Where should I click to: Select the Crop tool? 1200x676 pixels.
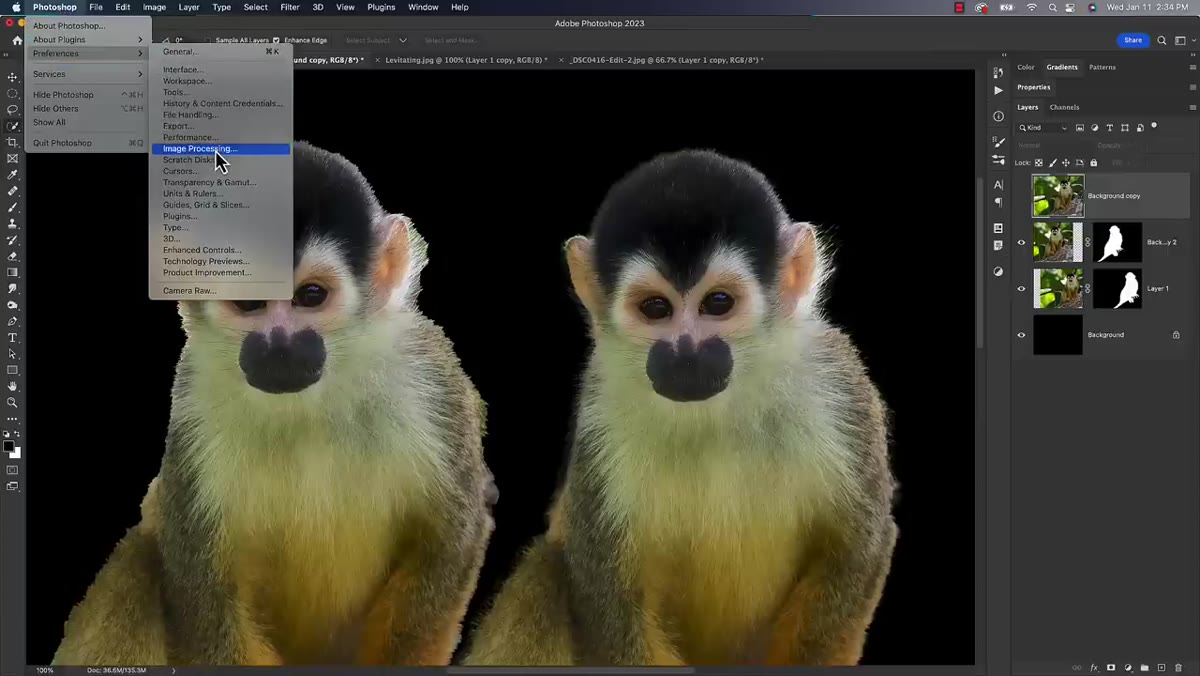tap(12, 142)
